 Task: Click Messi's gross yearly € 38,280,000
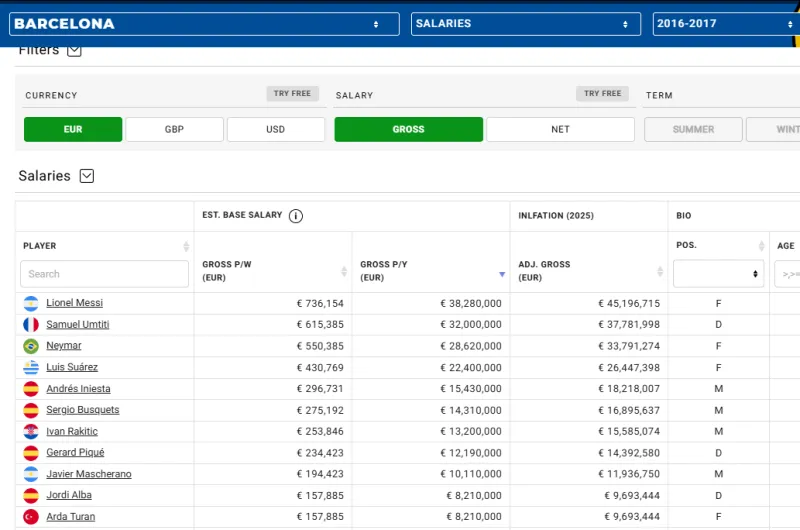pyautogui.click(x=471, y=304)
